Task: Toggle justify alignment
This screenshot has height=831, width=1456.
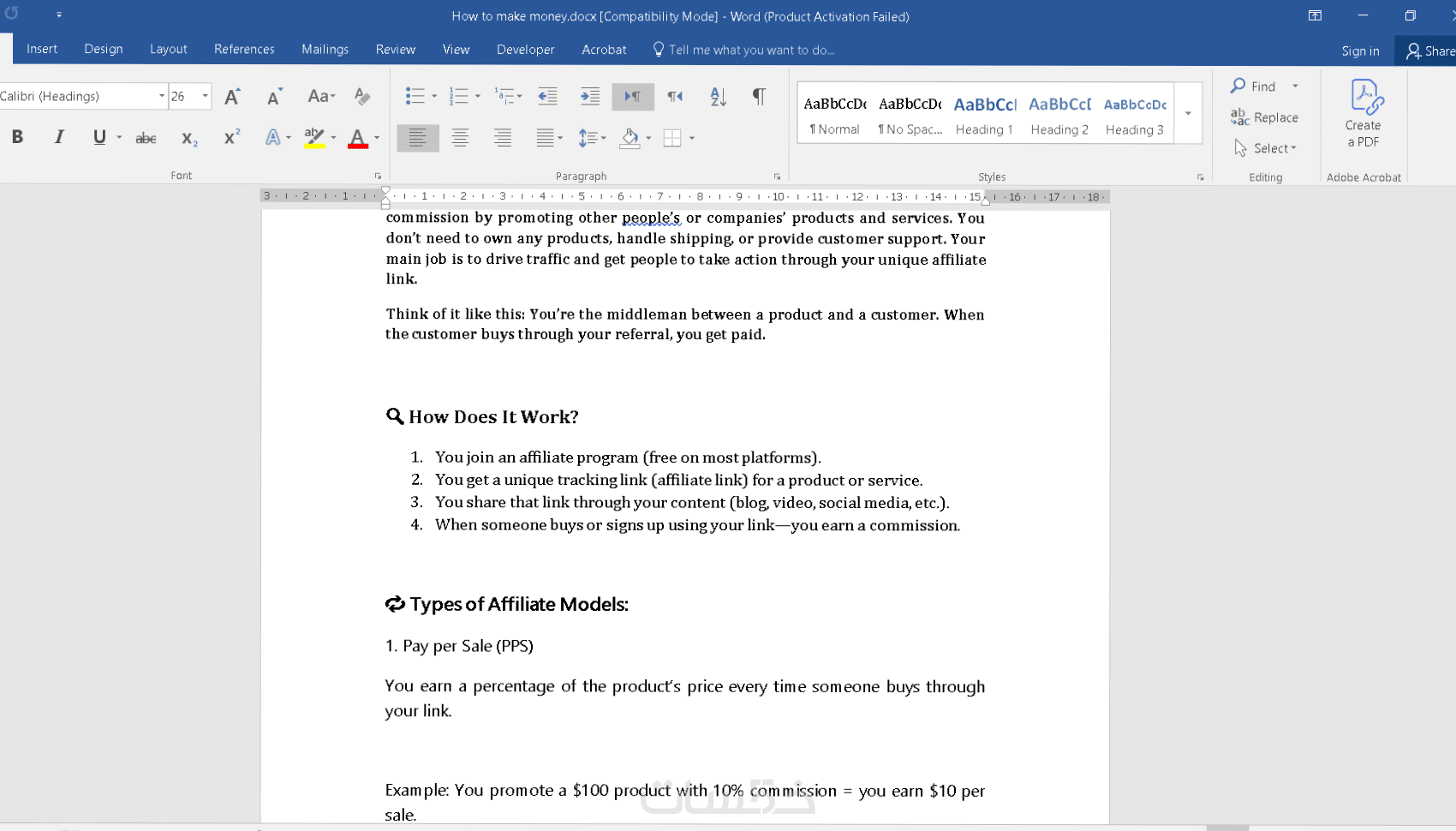Action: [x=545, y=137]
